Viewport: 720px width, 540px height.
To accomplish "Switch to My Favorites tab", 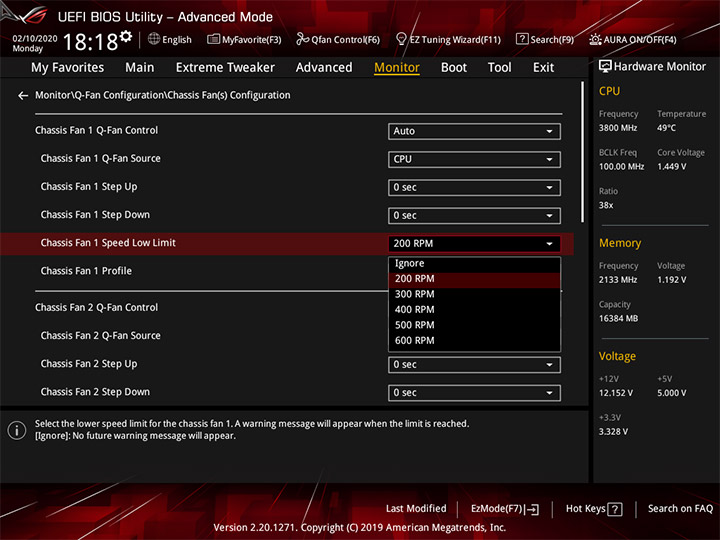I will pos(68,68).
